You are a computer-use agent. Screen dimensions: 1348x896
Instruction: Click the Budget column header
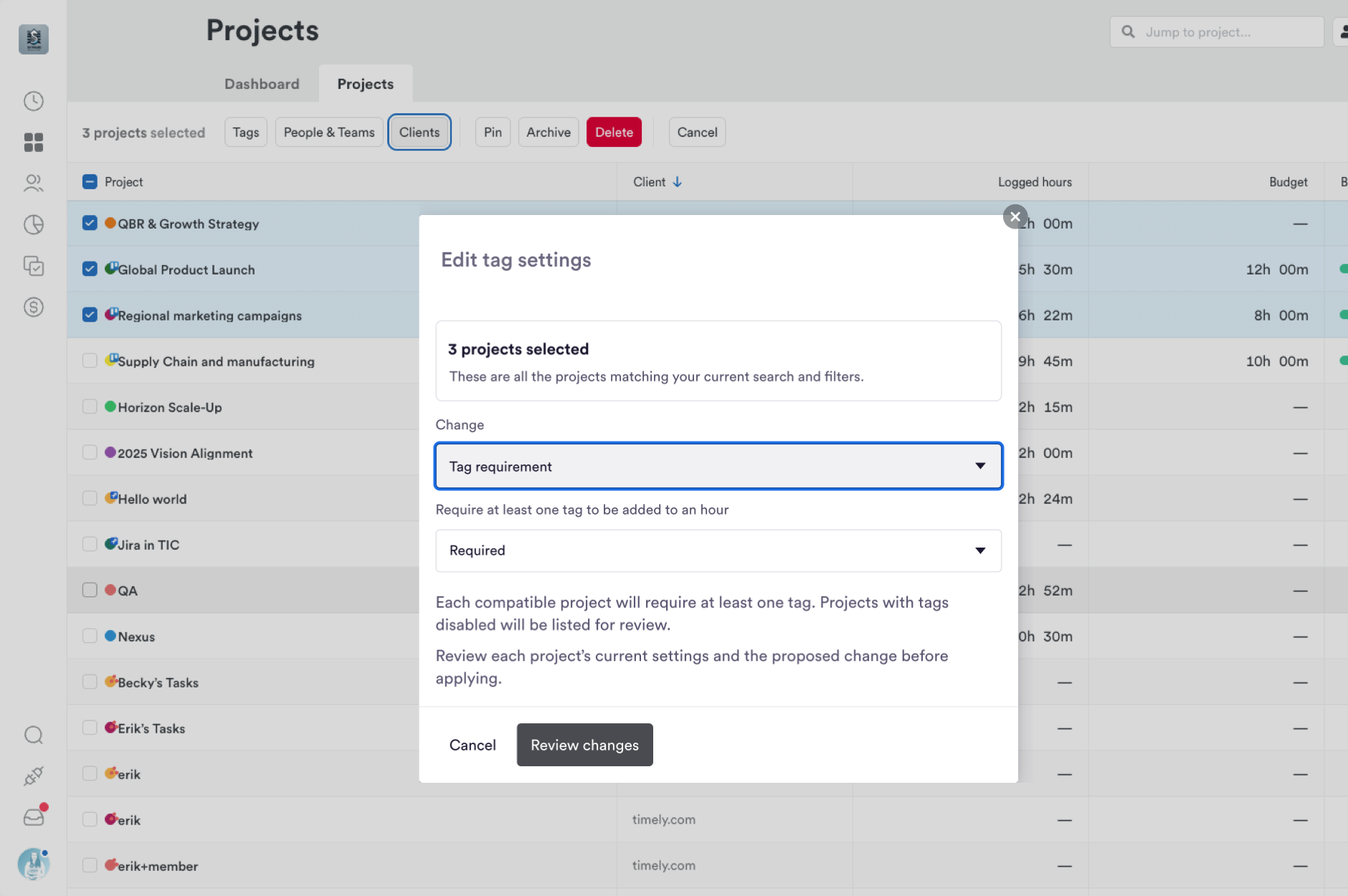point(1288,182)
